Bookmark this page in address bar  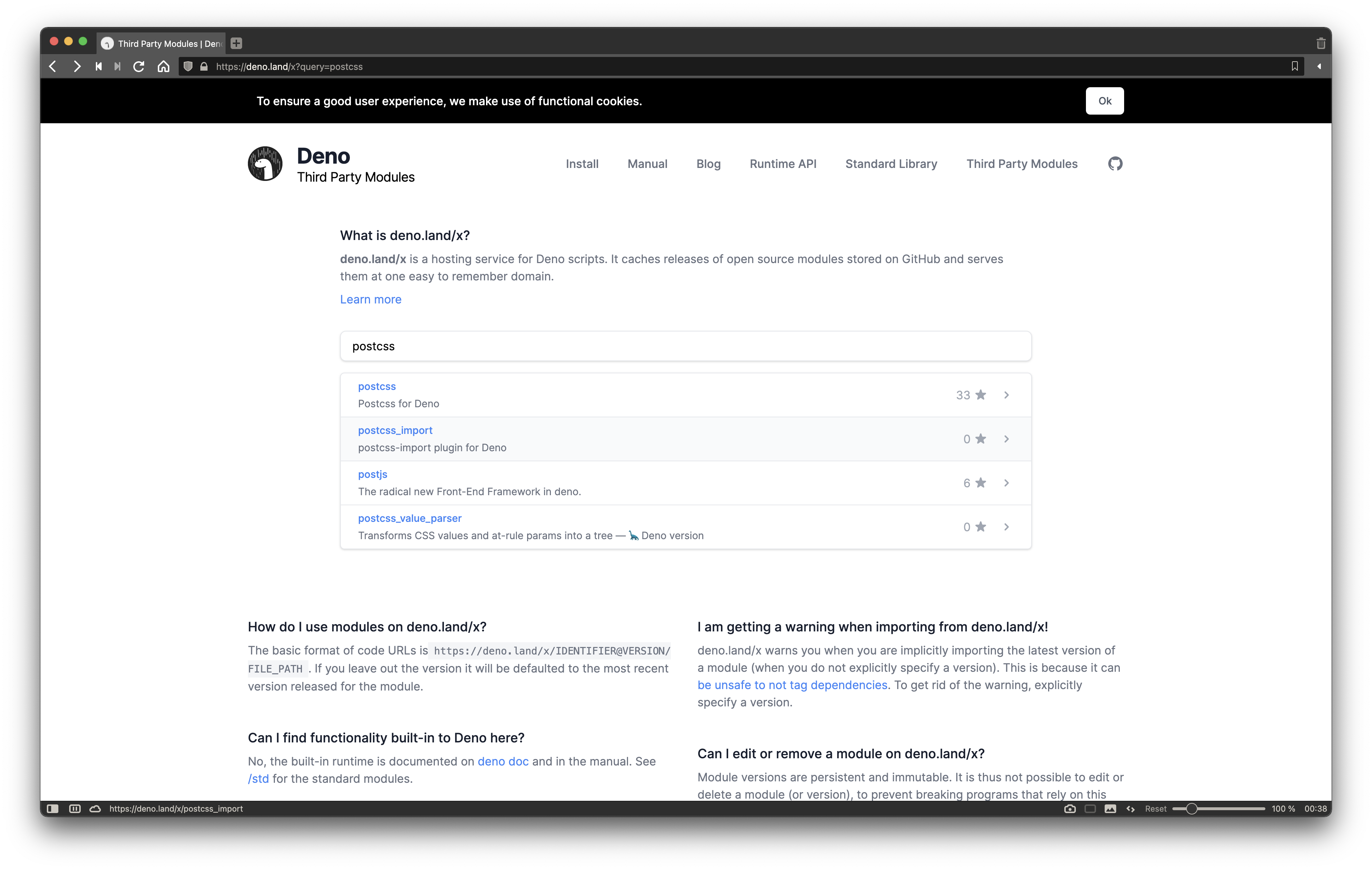point(1295,67)
